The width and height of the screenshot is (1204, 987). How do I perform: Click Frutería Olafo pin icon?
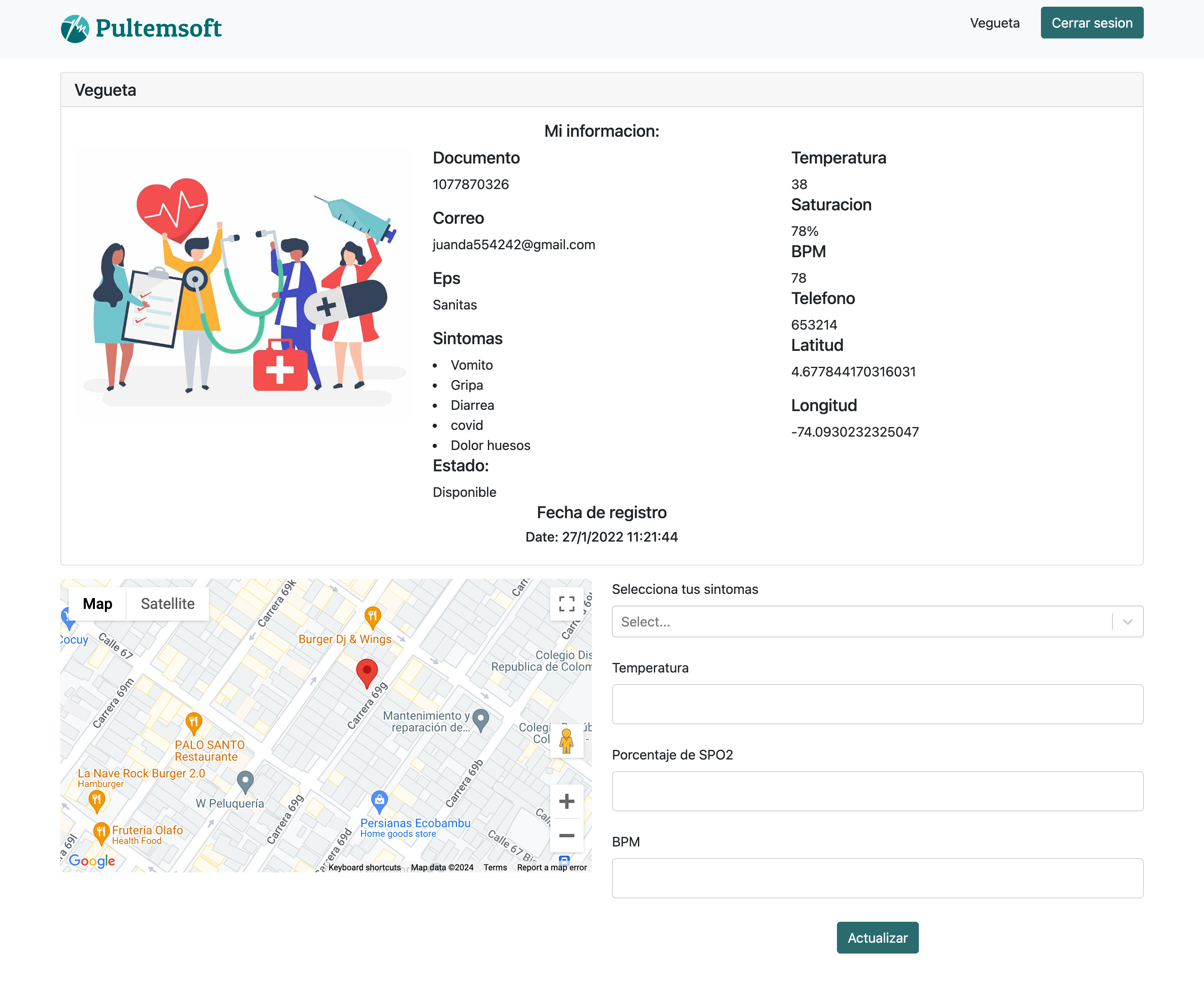point(101,834)
